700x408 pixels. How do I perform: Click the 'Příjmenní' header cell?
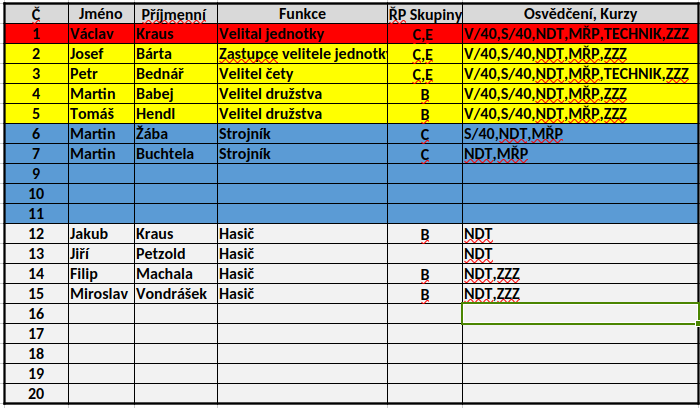[175, 14]
